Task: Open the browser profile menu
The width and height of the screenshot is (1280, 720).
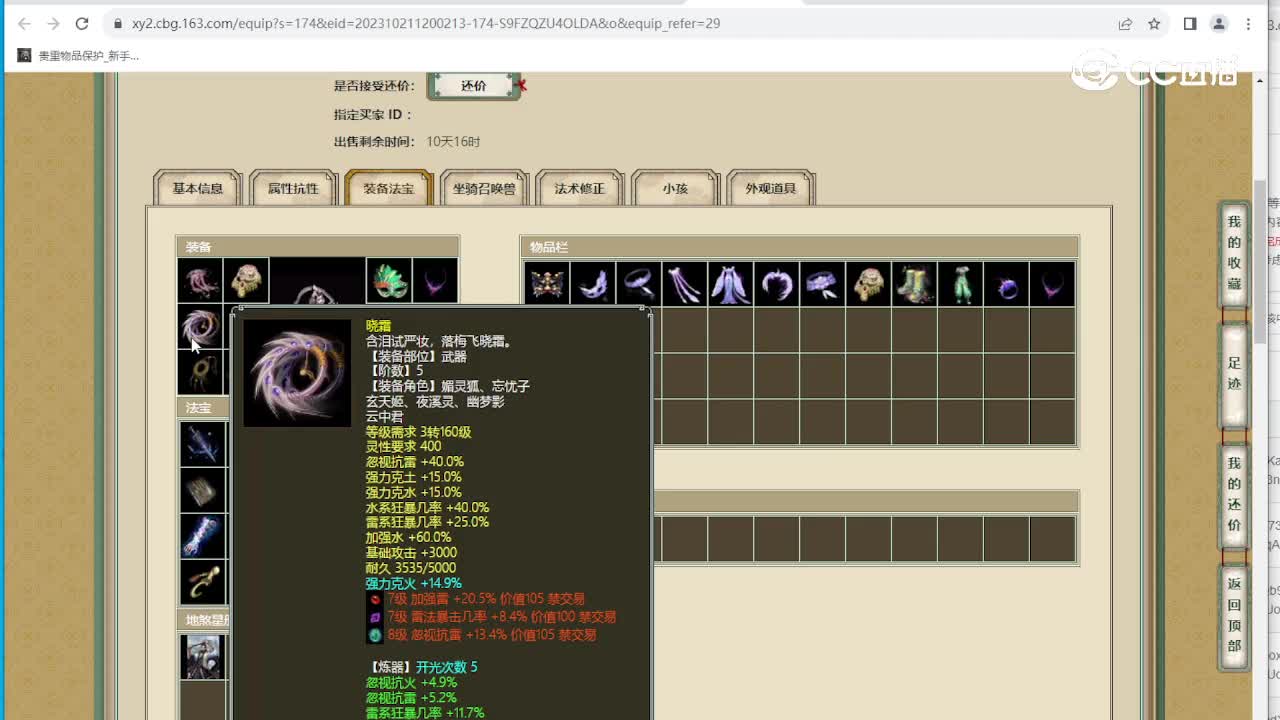Action: click(x=1219, y=23)
